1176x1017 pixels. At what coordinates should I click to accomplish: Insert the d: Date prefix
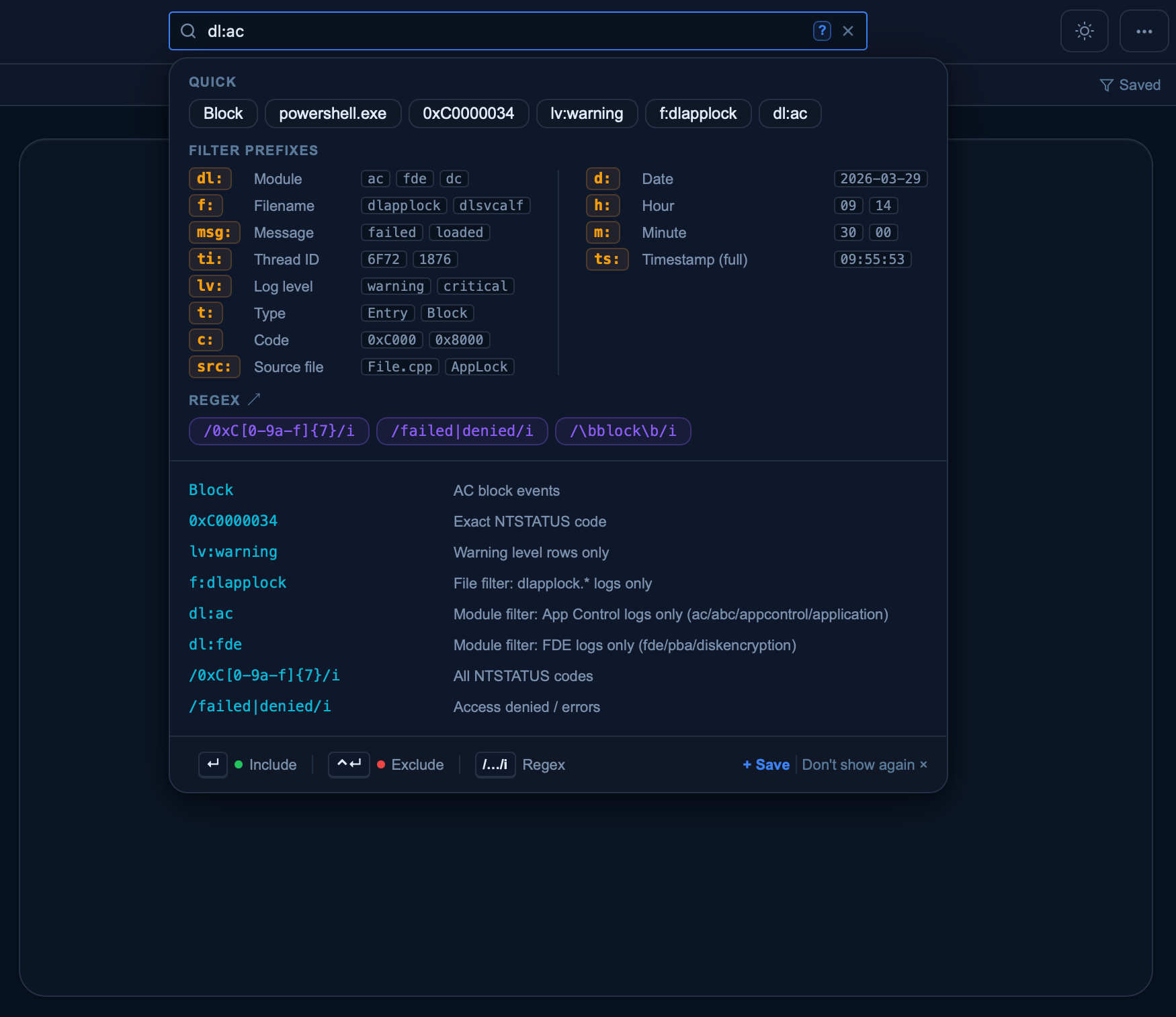coord(603,179)
